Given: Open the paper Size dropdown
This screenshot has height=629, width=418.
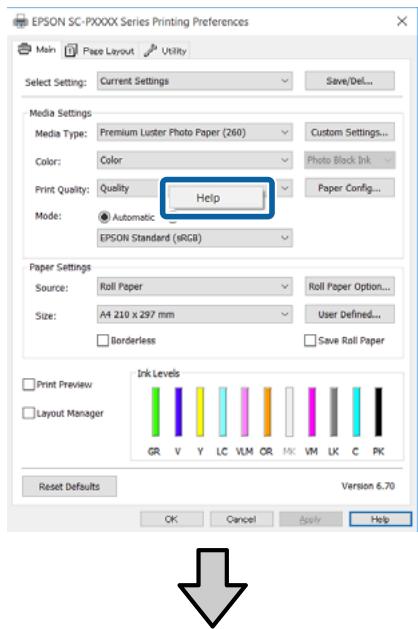Looking at the screenshot, I should [x=195, y=314].
